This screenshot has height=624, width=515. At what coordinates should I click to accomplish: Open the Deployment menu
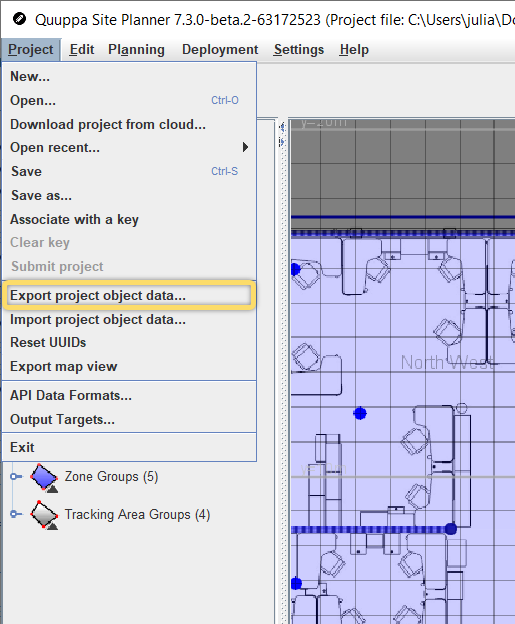click(220, 50)
